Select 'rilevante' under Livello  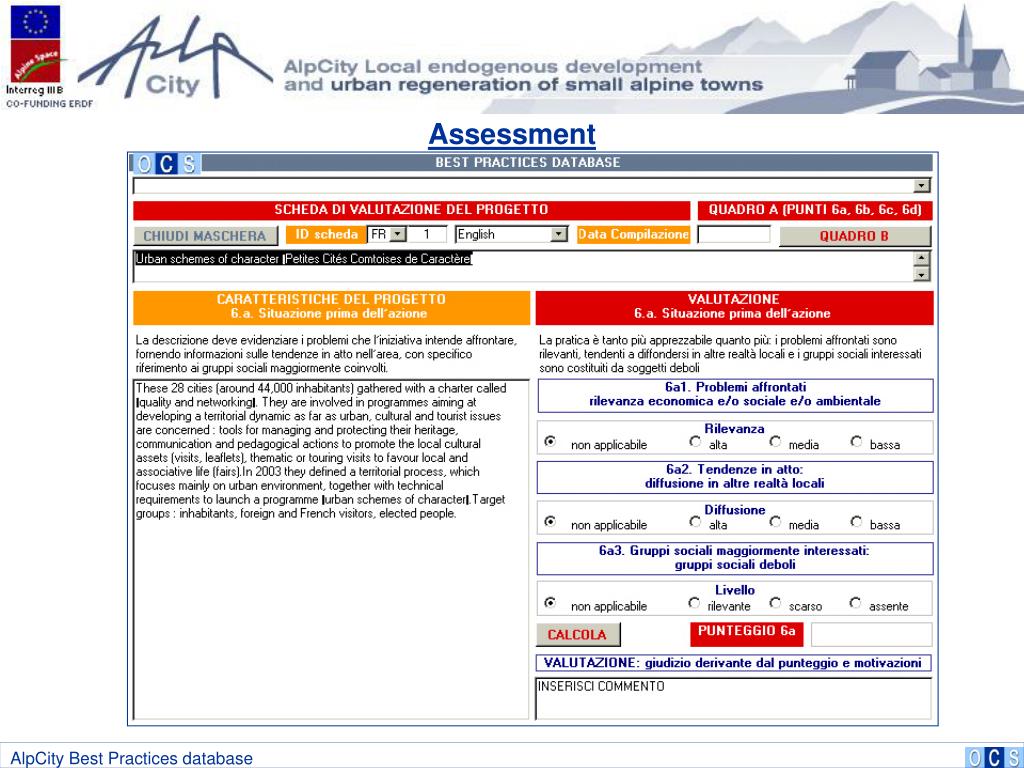point(694,602)
